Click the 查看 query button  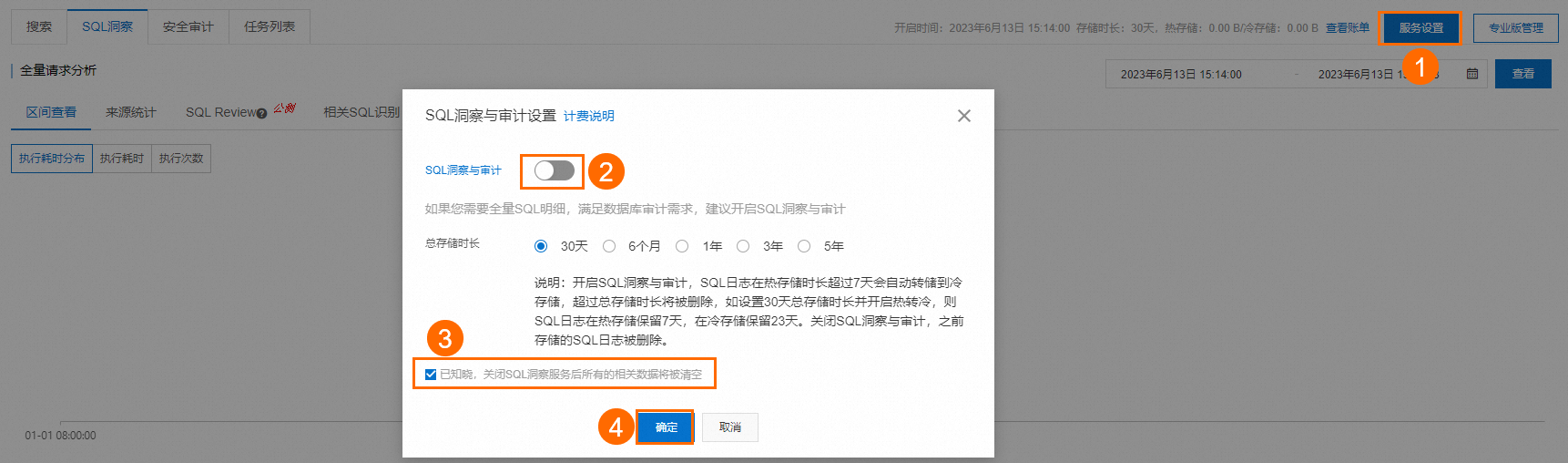point(1523,74)
